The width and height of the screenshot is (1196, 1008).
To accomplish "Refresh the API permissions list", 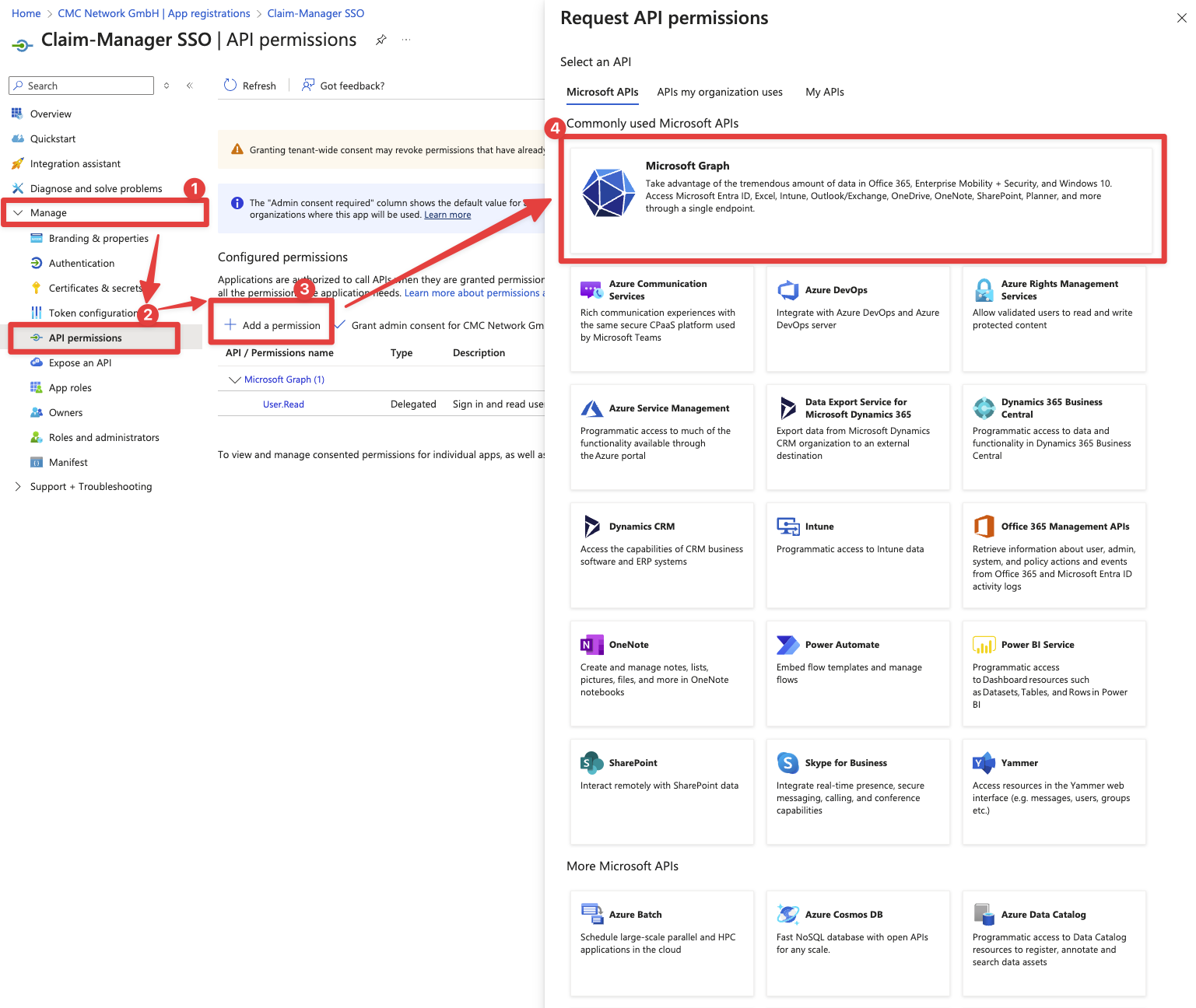I will (x=250, y=86).
